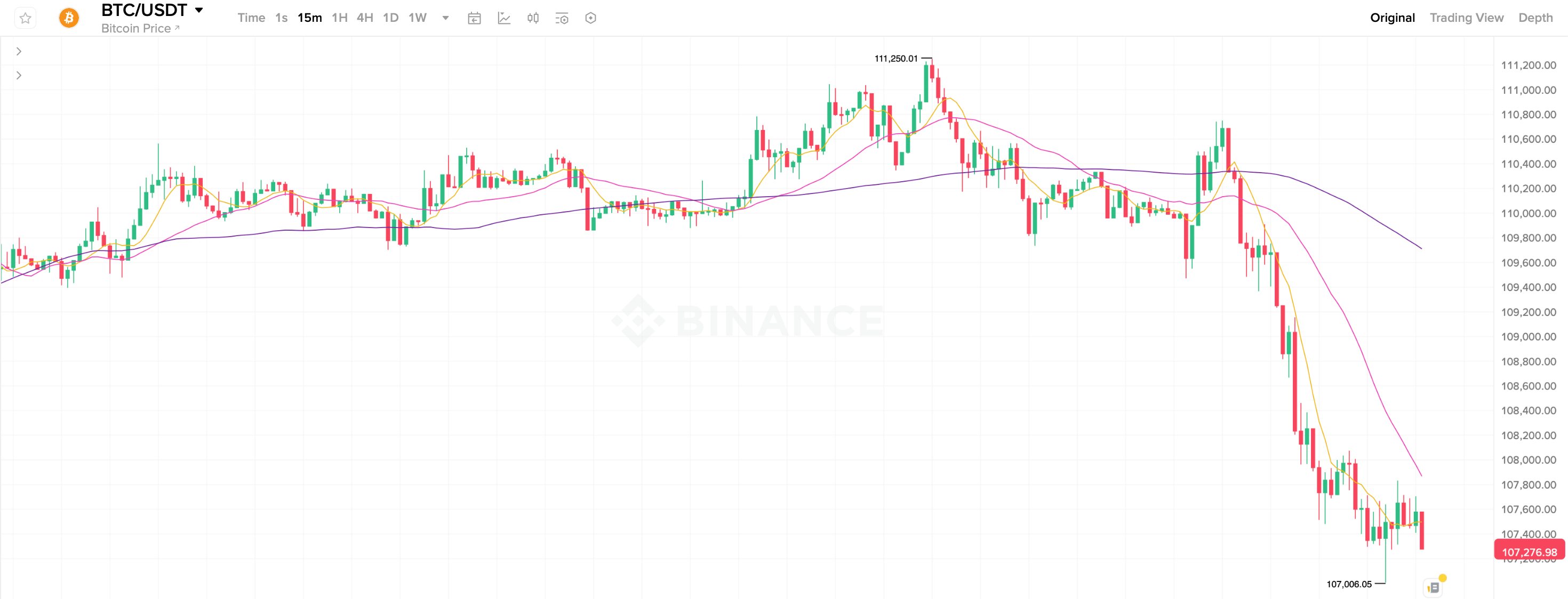Expand more time intervals dropdown
The width and height of the screenshot is (1568, 599).
tap(445, 18)
